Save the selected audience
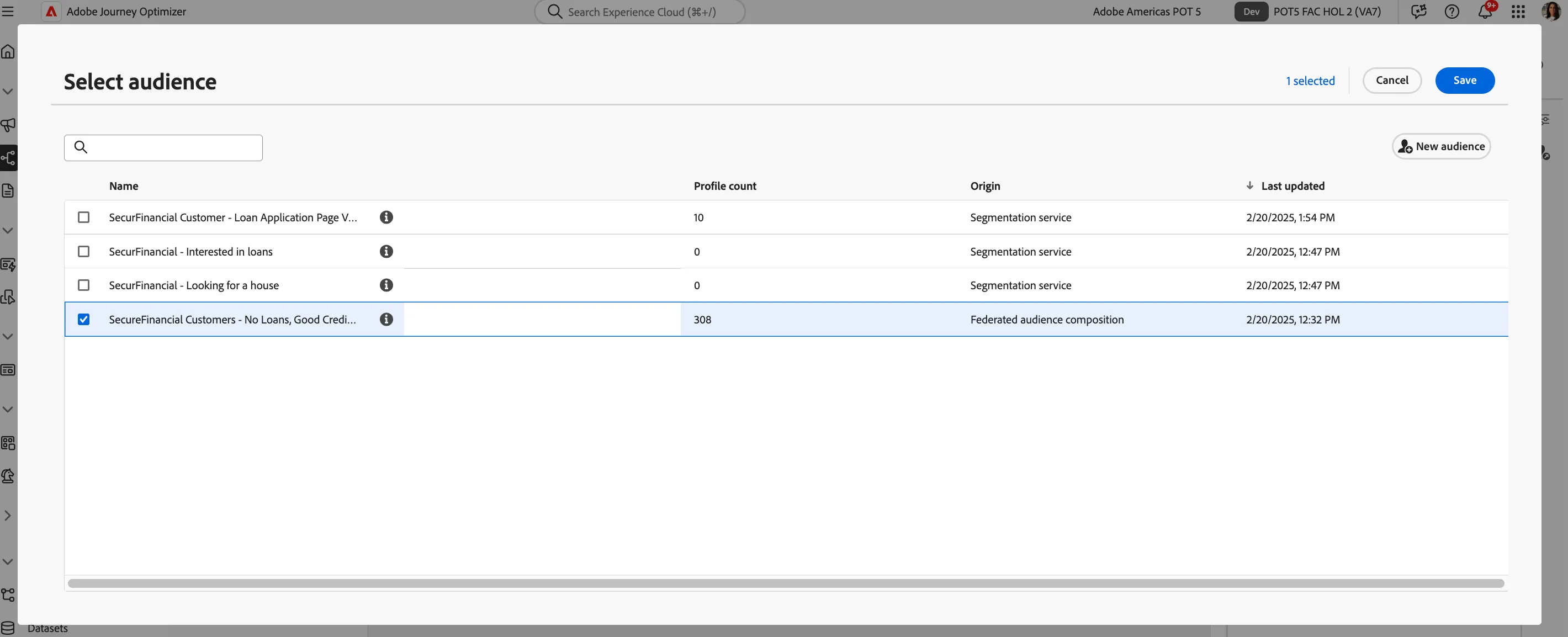The image size is (1568, 637). 1465,80
